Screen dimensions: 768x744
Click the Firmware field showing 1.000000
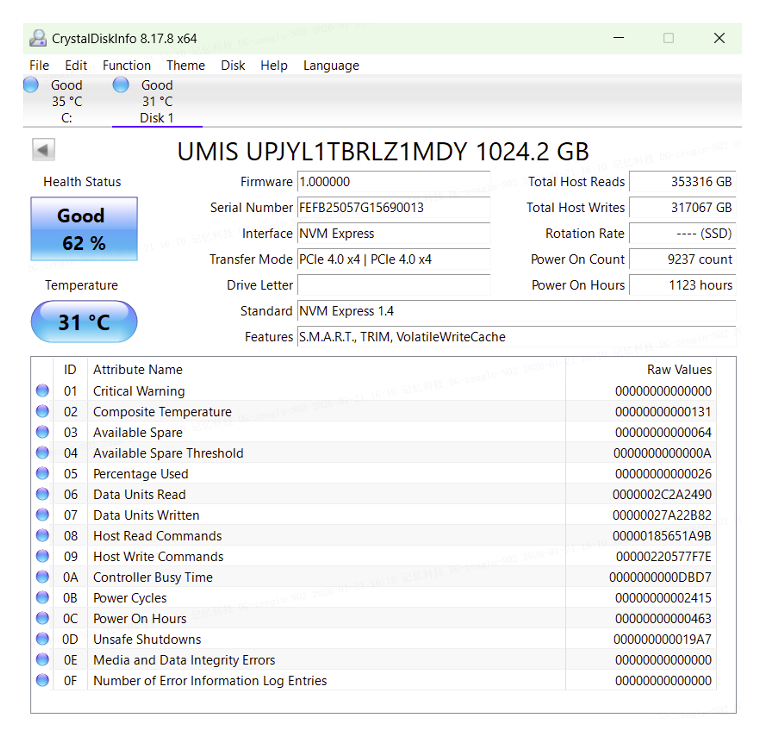point(393,182)
